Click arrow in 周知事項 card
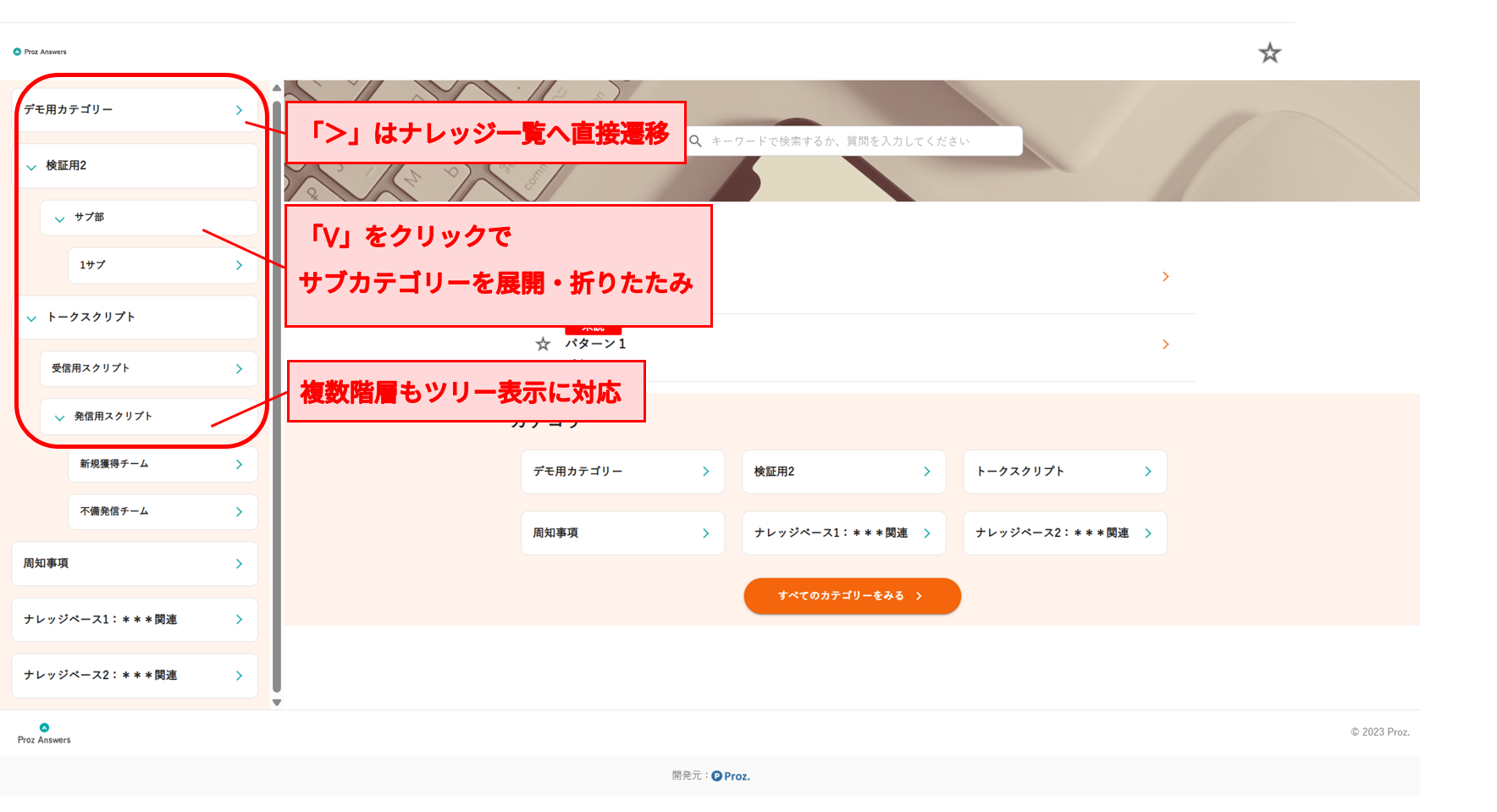The height and width of the screenshot is (812, 1497). 706,533
